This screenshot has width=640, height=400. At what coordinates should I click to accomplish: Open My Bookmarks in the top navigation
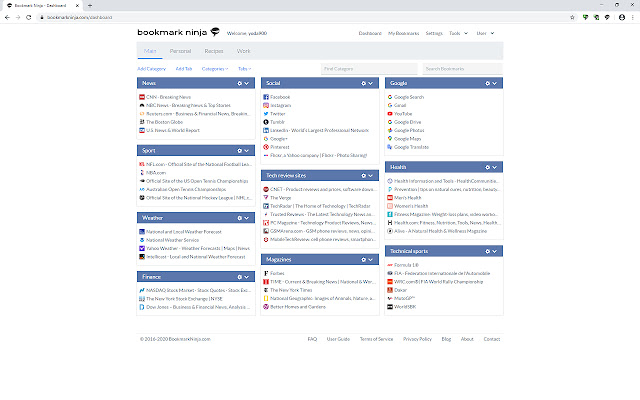(x=404, y=33)
